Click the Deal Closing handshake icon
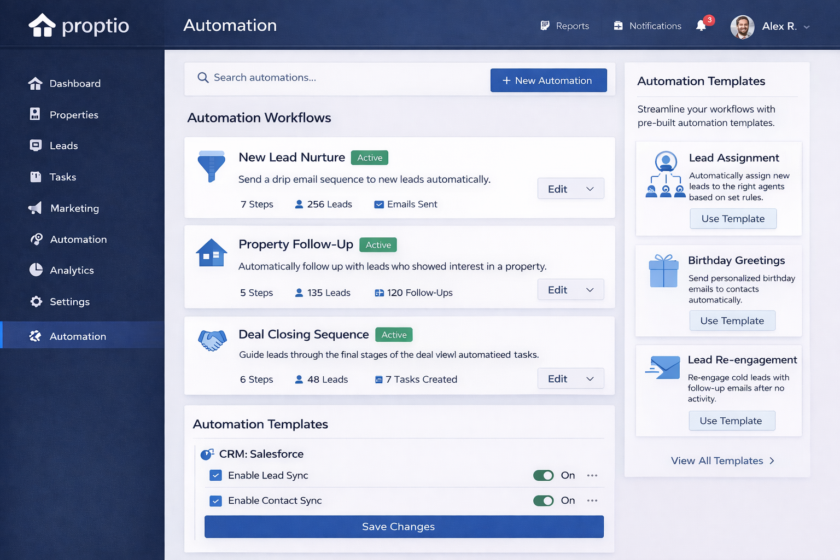The image size is (840, 560). (212, 341)
